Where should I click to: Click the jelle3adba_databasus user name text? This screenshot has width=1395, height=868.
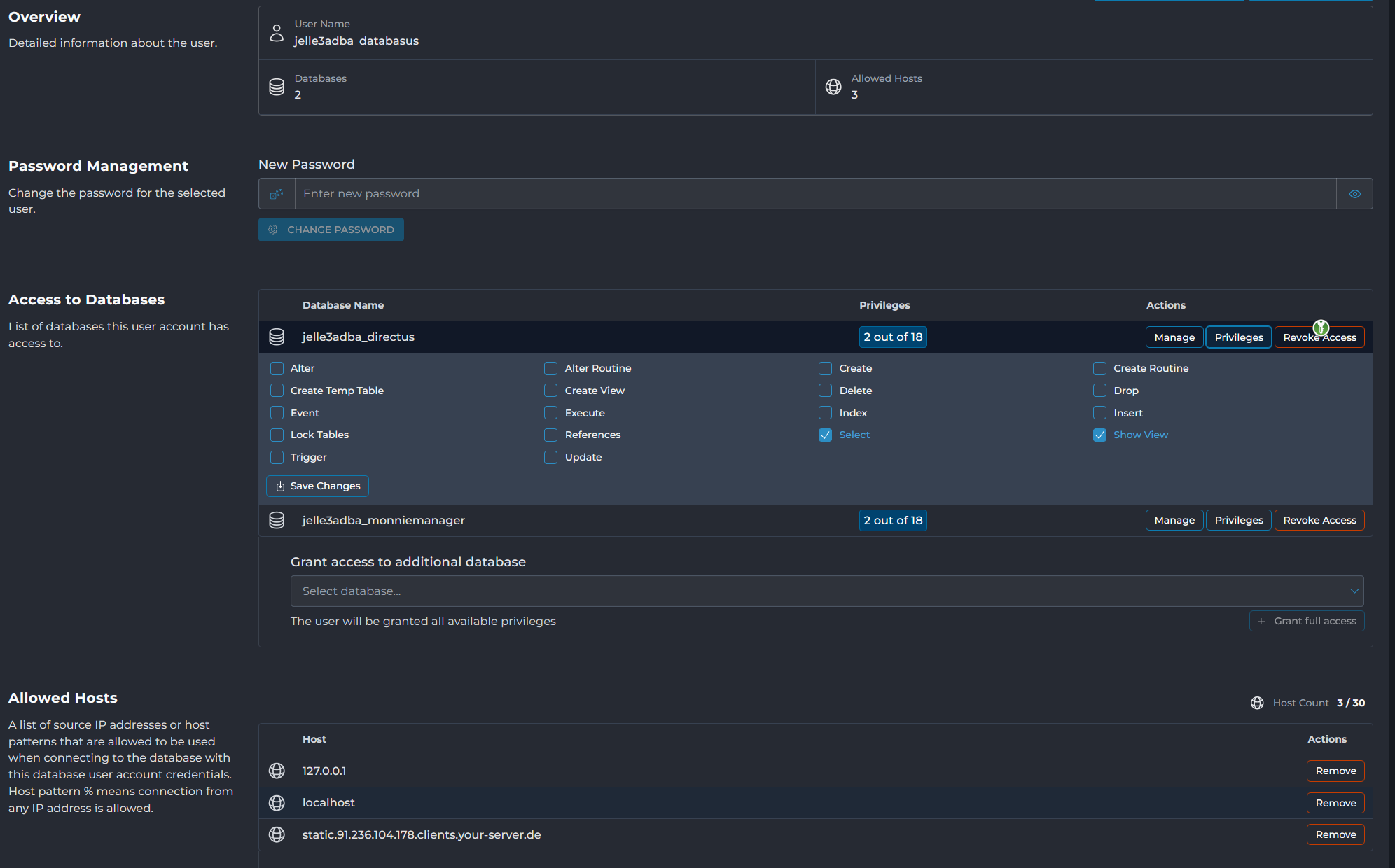coord(356,41)
